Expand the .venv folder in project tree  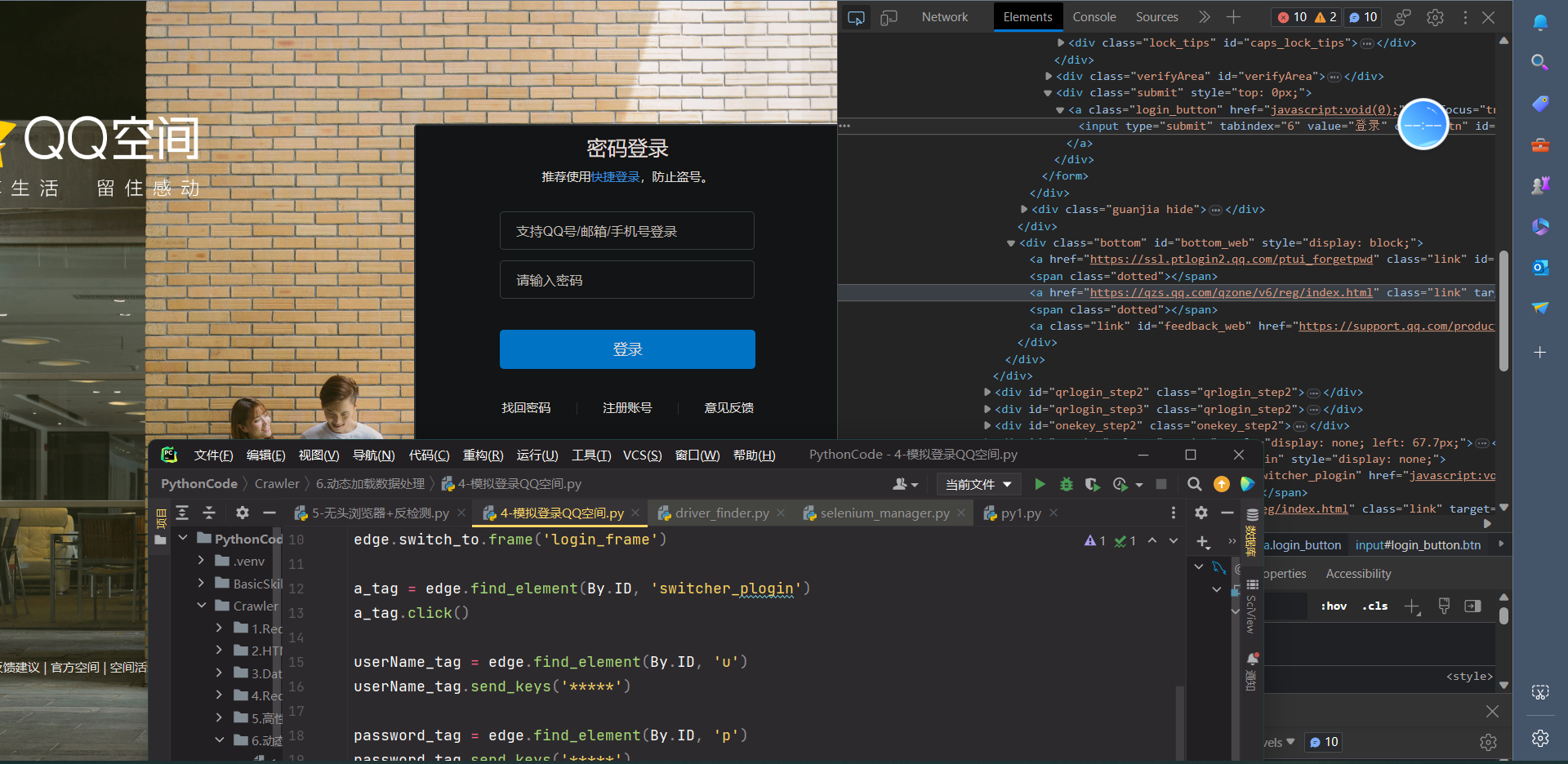click(201, 561)
